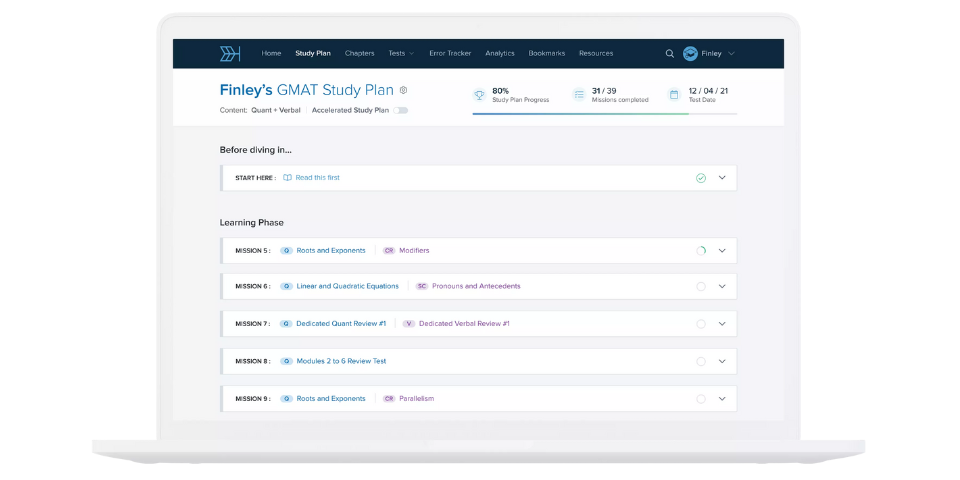Expand Mission 8 row chevron
The image size is (960, 480).
[x=722, y=362]
